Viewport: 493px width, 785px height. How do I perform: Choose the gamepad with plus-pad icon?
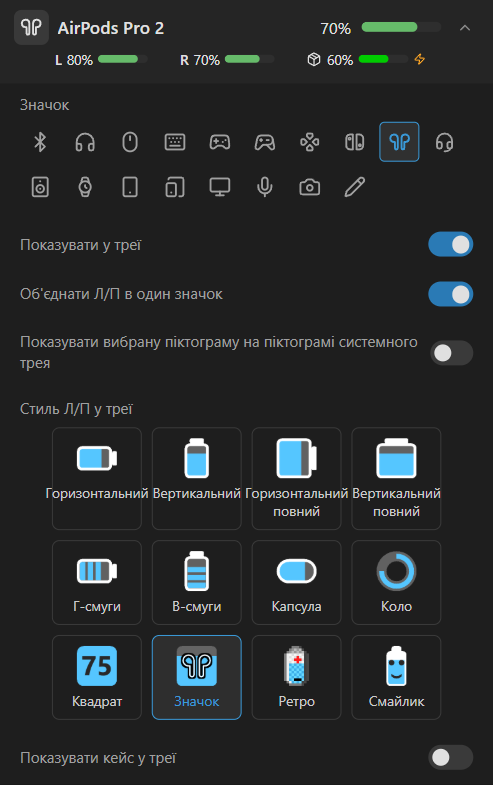tap(220, 142)
